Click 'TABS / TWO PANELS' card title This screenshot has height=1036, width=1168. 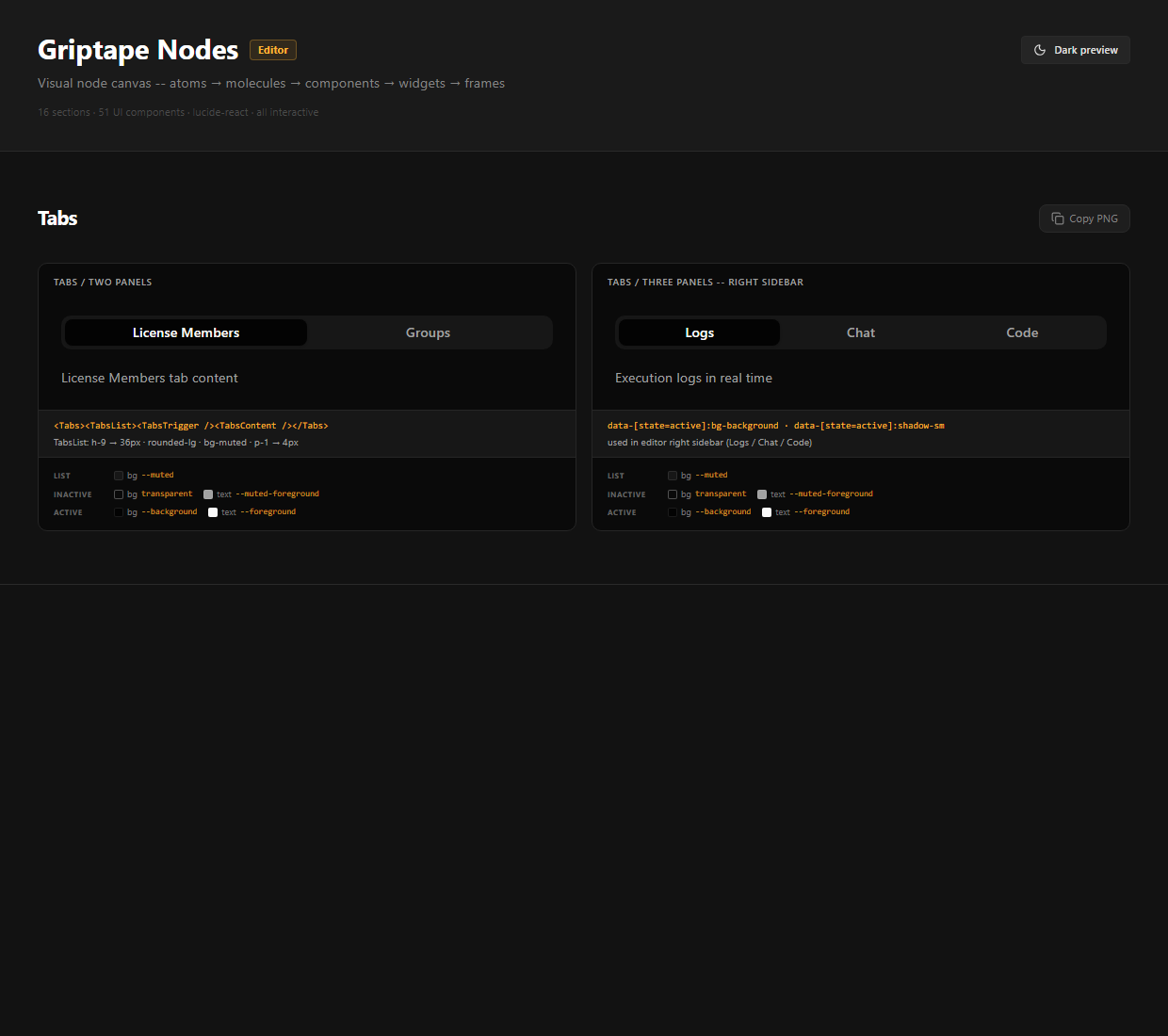(103, 283)
